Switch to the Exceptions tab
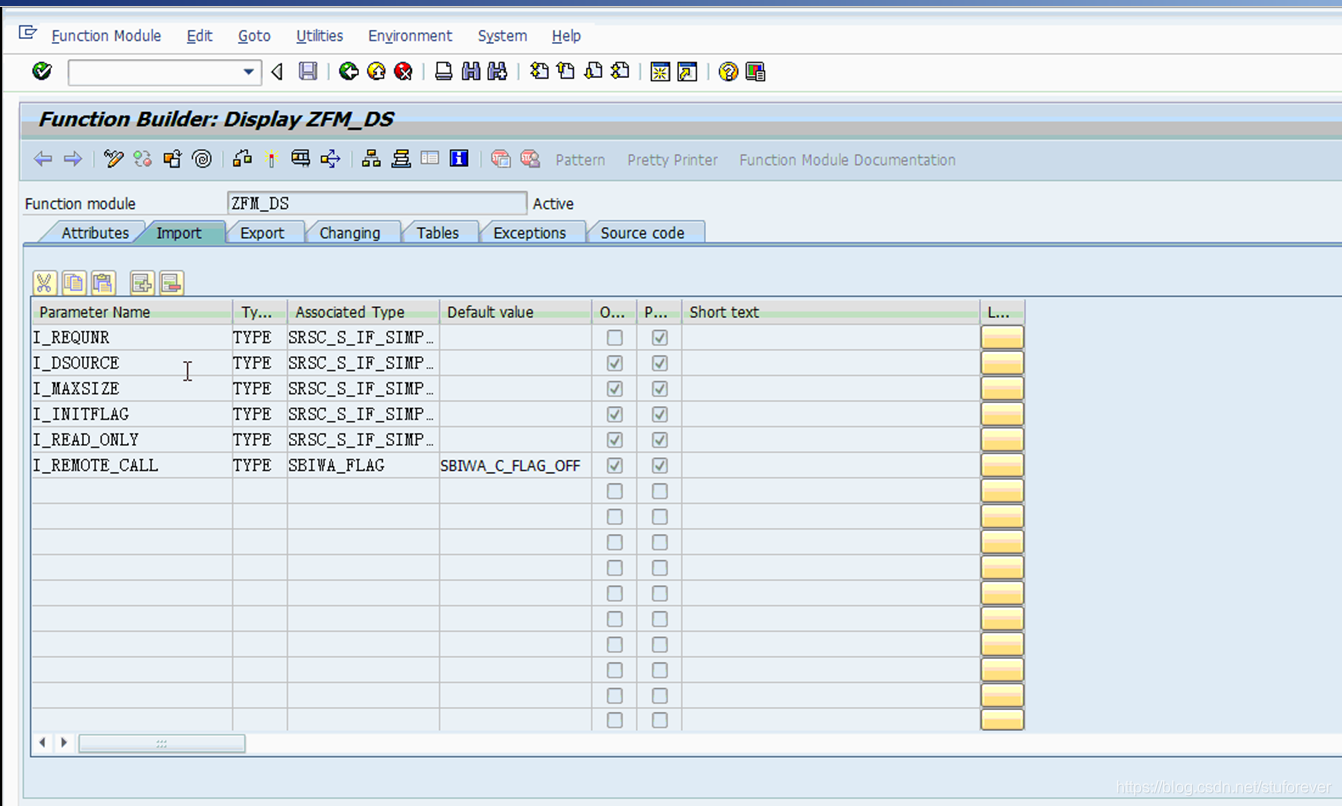This screenshot has height=806, width=1342. pos(530,233)
